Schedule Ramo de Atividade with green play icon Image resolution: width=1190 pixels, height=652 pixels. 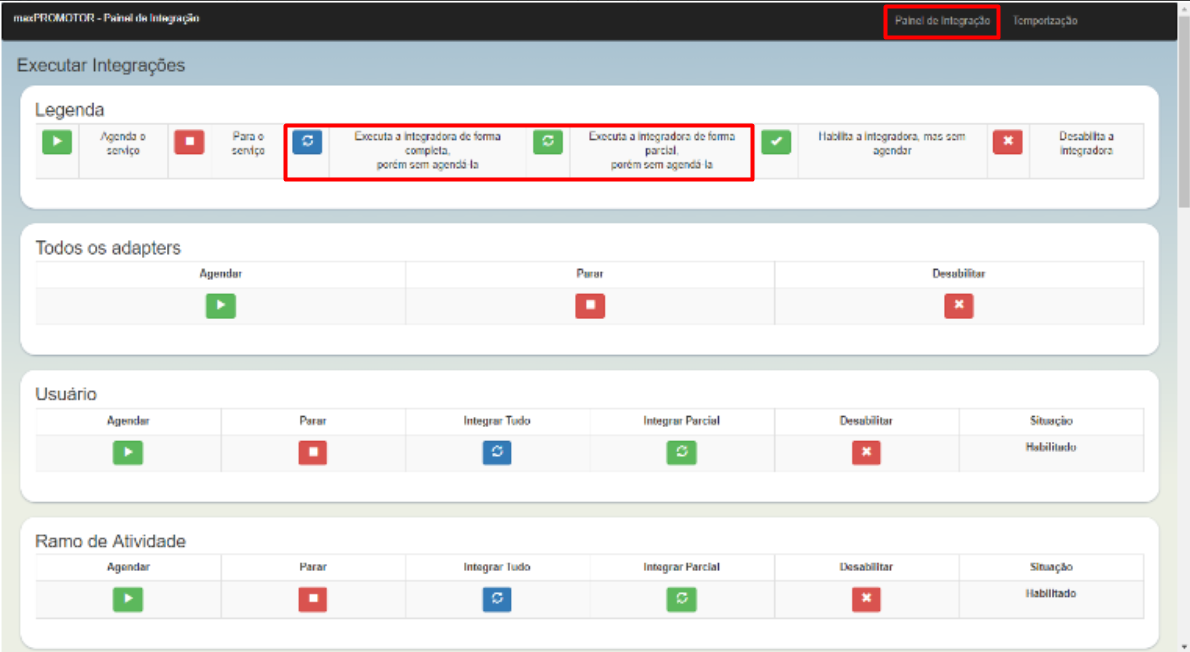click(127, 599)
